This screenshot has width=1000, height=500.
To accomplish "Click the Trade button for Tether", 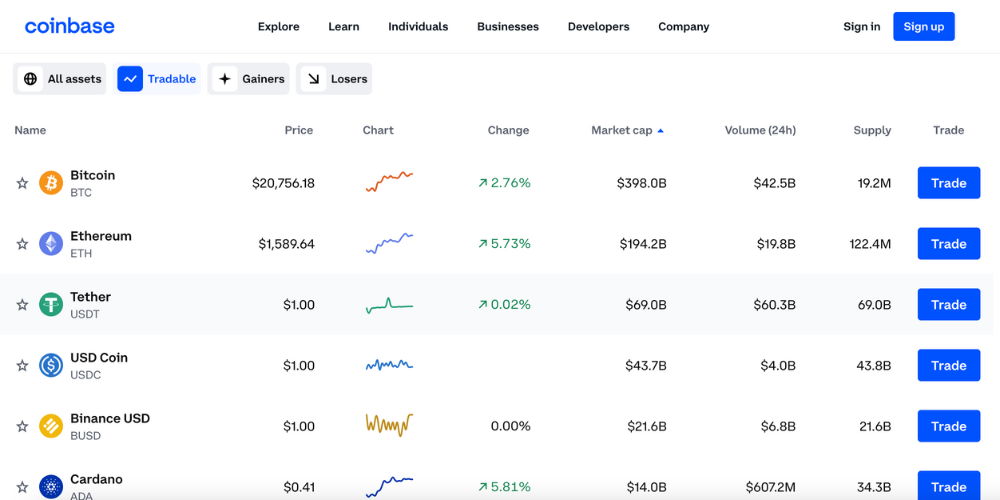I will click(x=948, y=305).
